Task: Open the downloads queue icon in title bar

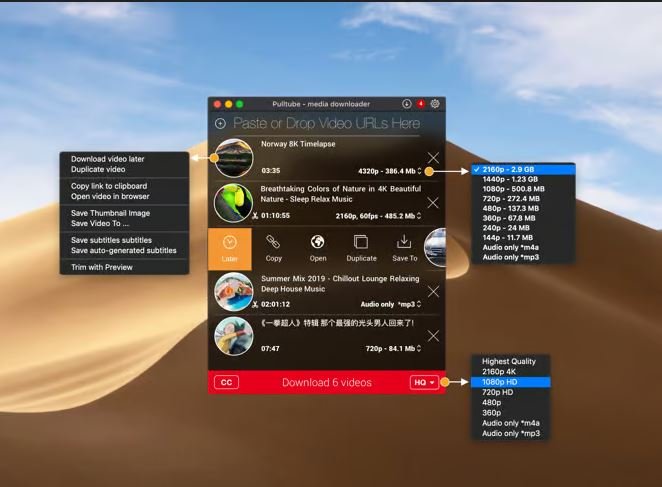Action: point(406,103)
